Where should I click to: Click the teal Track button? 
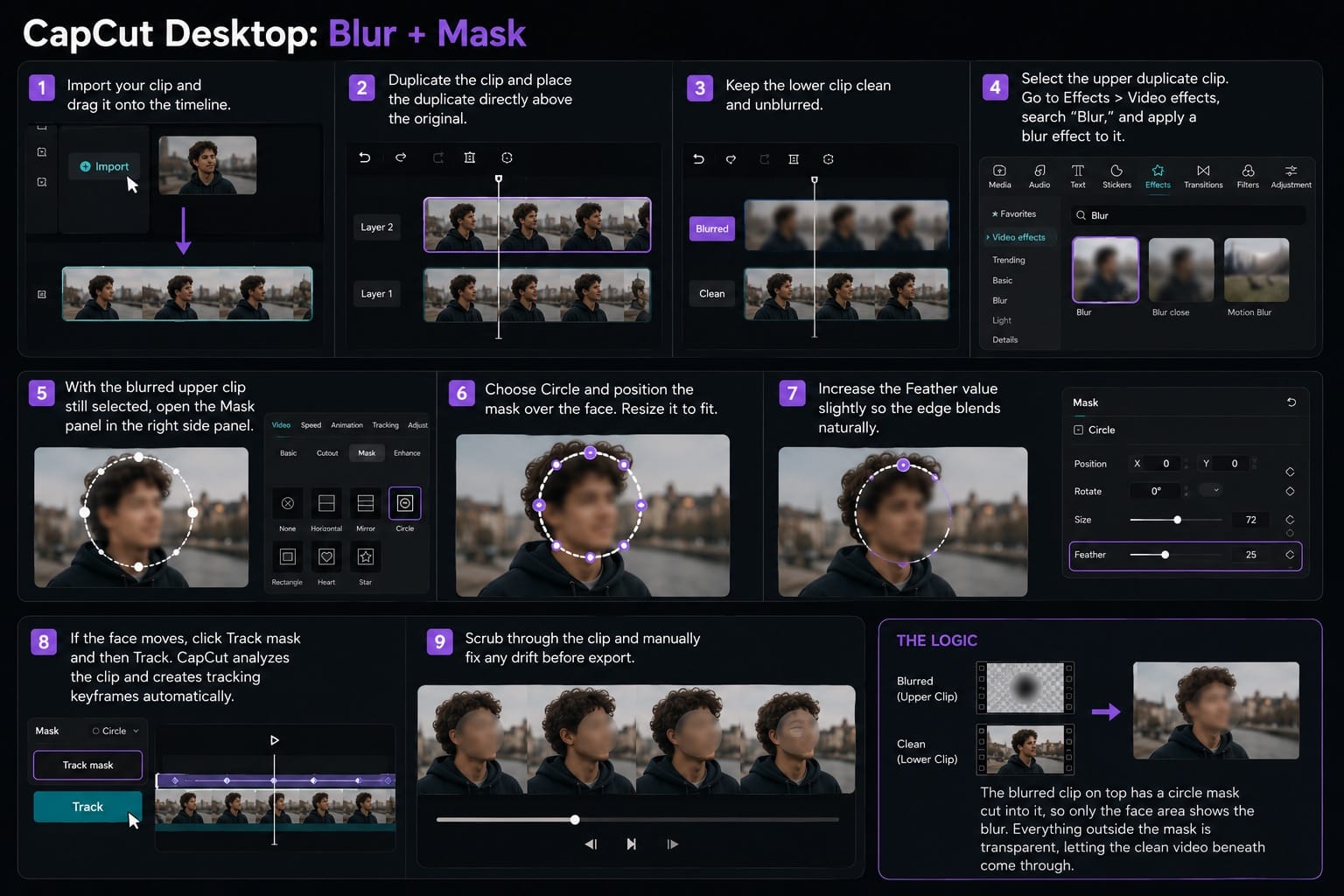pyautogui.click(x=87, y=807)
